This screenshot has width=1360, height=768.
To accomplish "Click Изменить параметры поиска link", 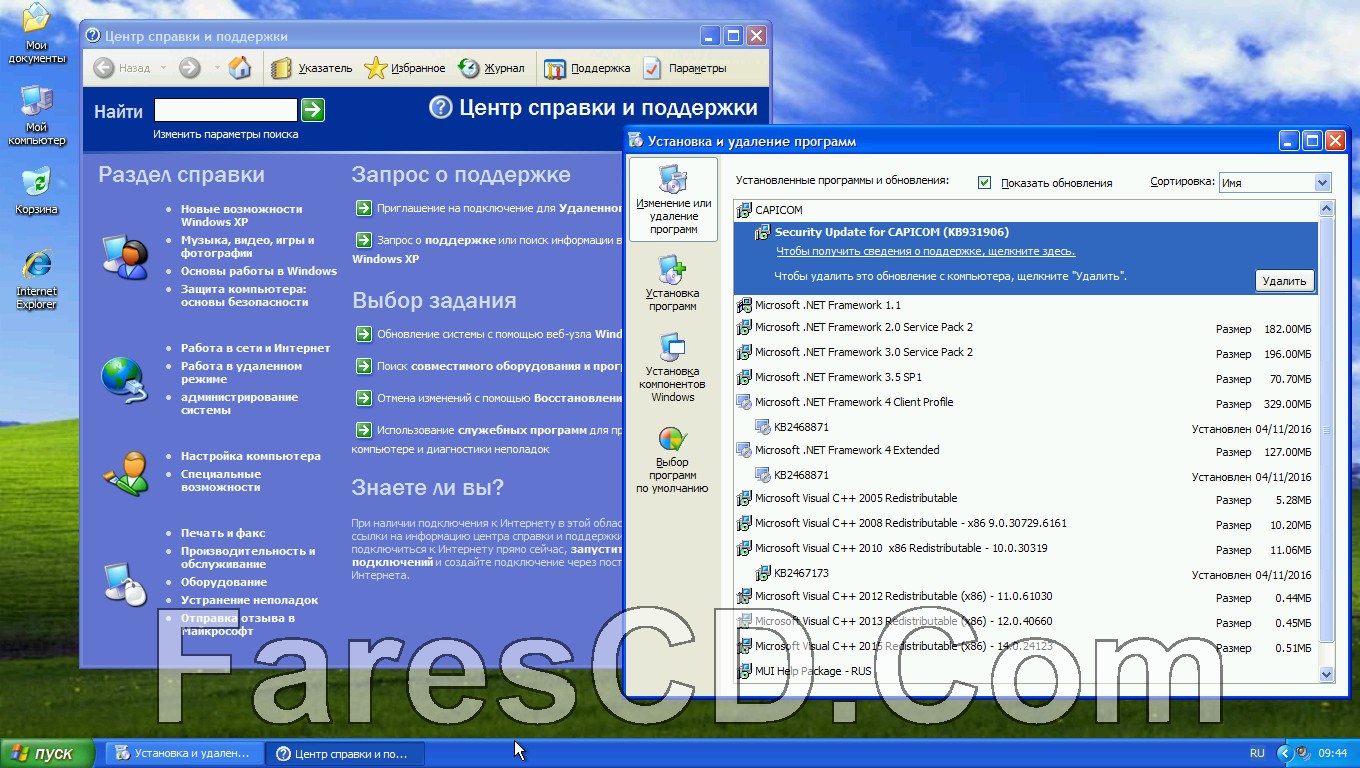I will coord(226,134).
